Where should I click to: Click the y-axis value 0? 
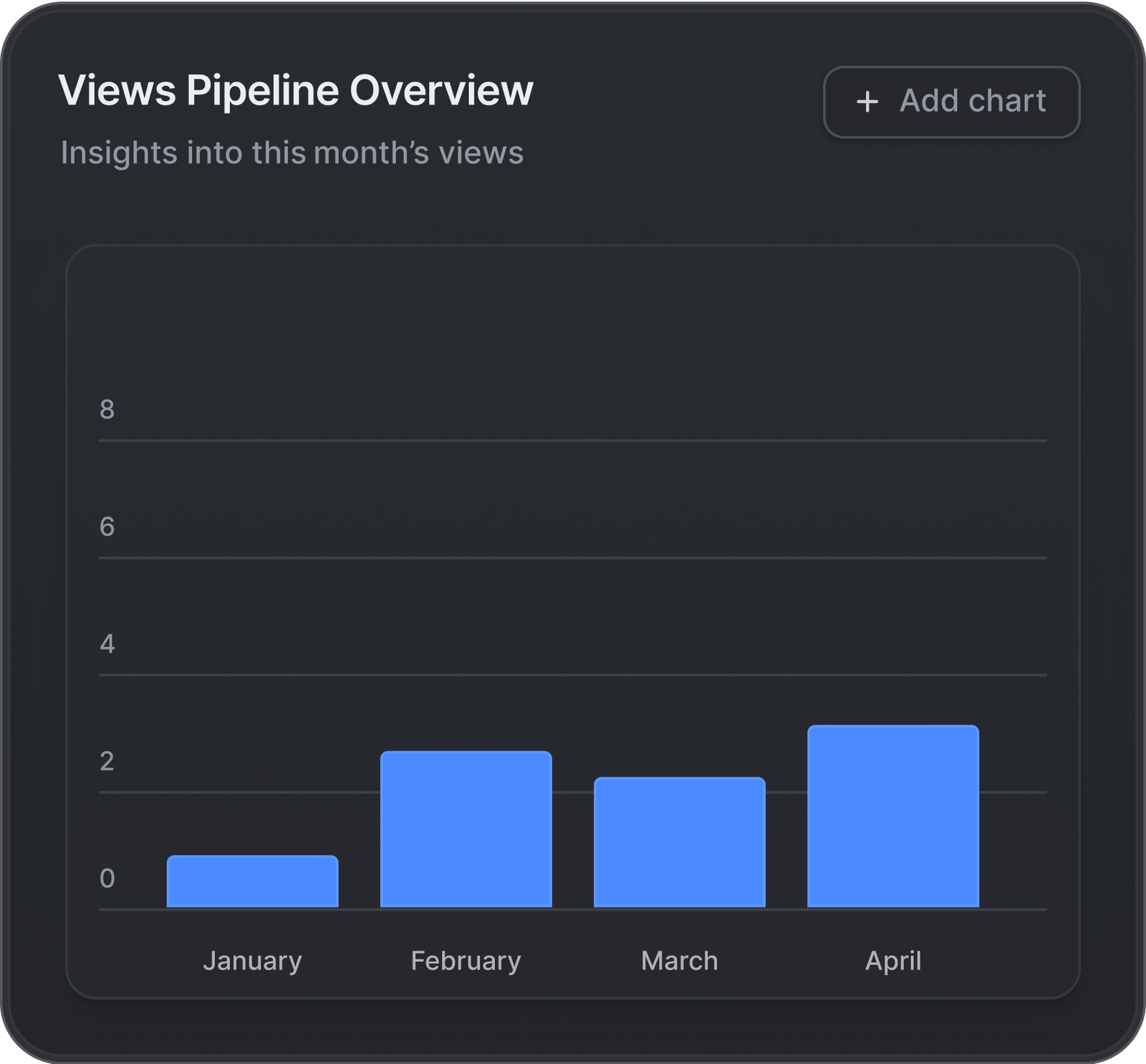coord(107,878)
